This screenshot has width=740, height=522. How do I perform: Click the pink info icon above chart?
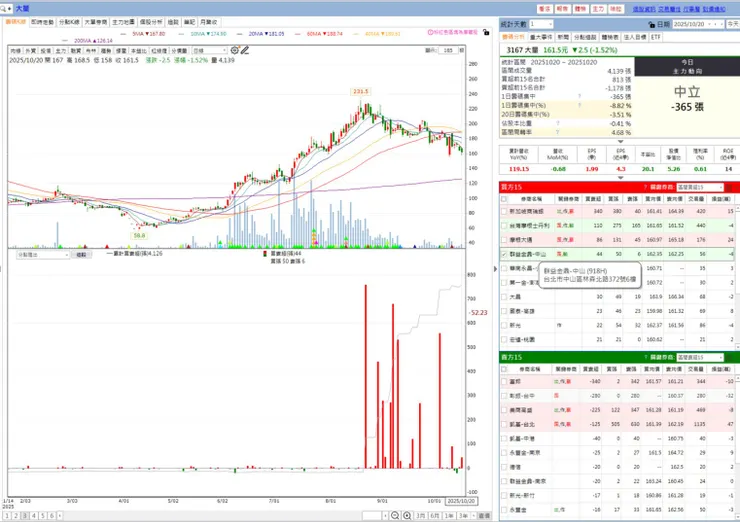(x=430, y=32)
